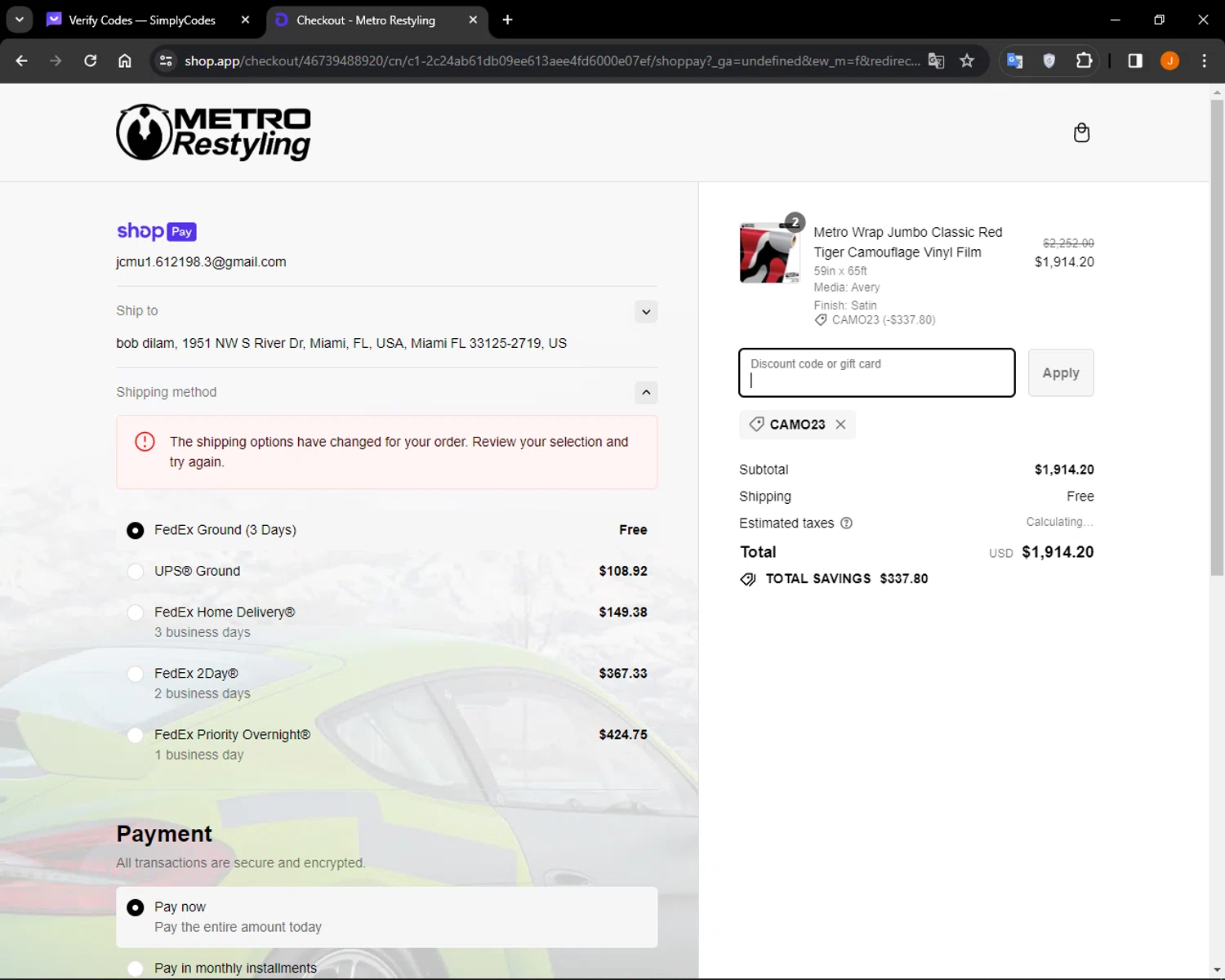1225x980 pixels.
Task: Click the Shop Pay logo
Action: [x=156, y=231]
